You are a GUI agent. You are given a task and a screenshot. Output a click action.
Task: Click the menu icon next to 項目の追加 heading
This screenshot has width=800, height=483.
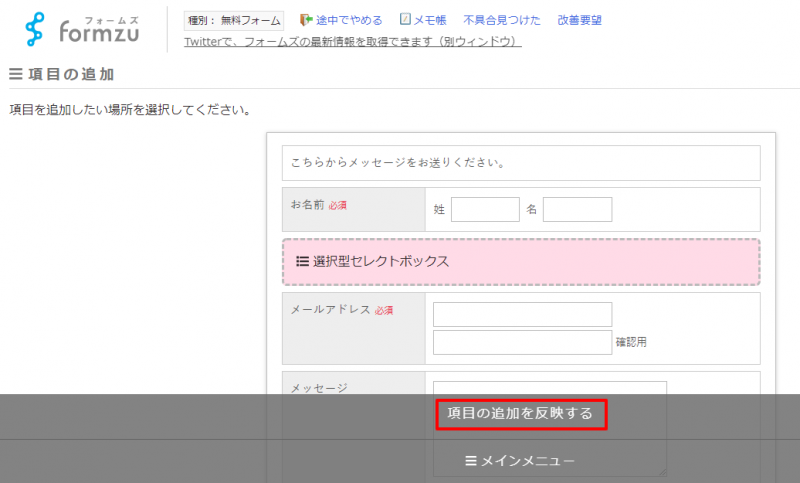tap(15, 74)
